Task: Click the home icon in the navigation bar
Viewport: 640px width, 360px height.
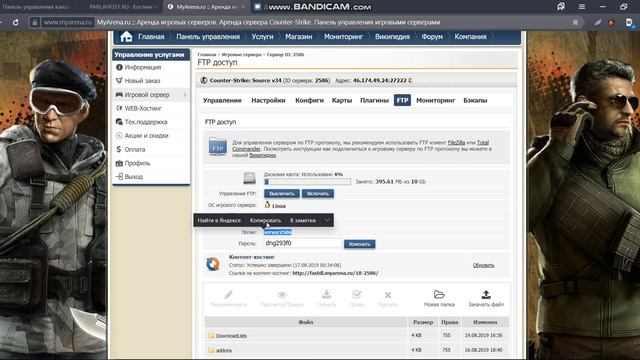Action: (x=126, y=37)
